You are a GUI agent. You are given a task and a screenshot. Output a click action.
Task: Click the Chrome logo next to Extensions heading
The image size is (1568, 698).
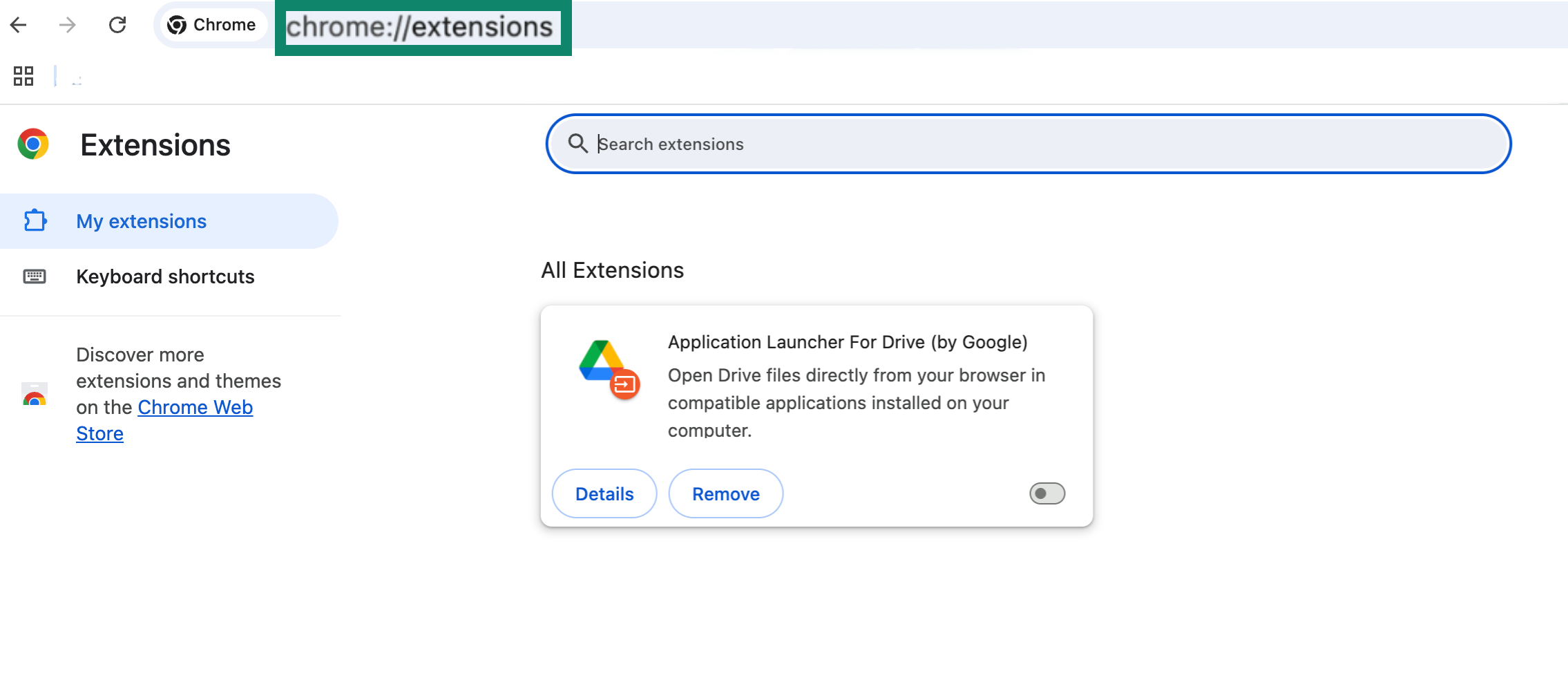click(x=33, y=144)
